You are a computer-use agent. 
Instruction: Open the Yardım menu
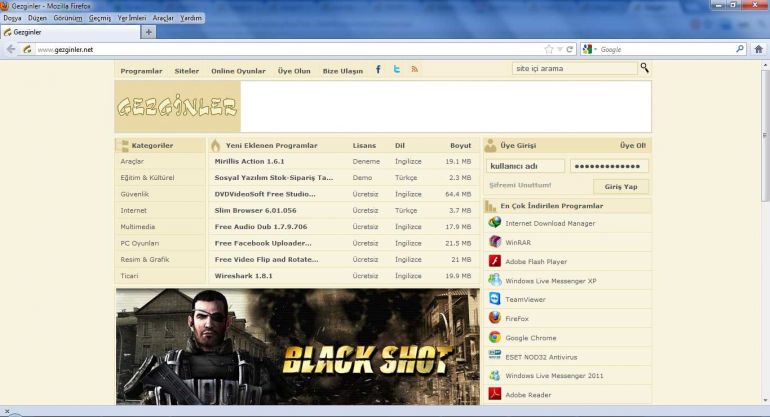[191, 18]
